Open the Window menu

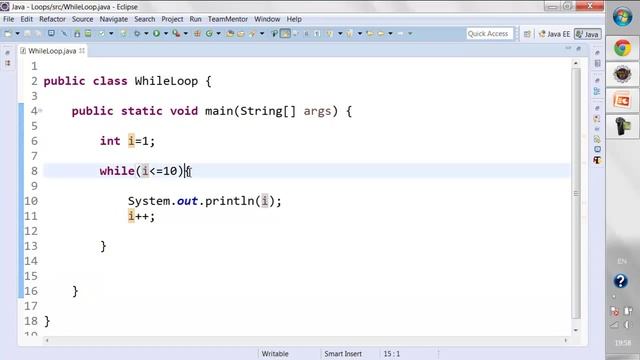pyautogui.click(x=267, y=19)
